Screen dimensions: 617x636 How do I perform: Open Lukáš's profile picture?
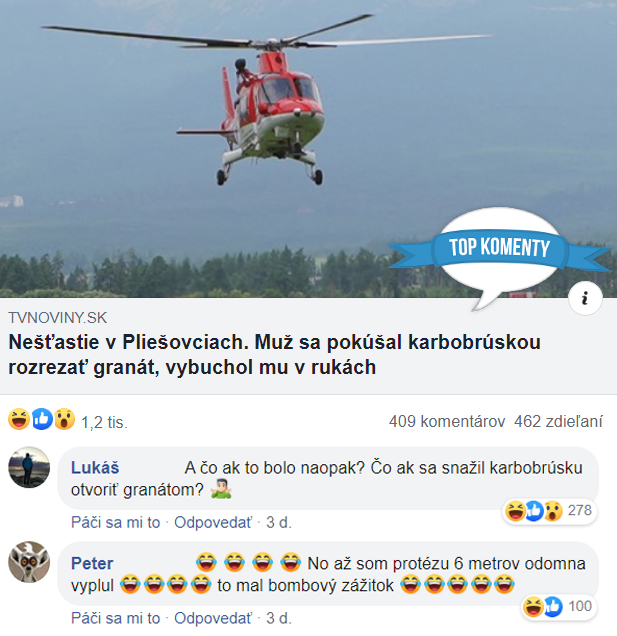click(29, 467)
